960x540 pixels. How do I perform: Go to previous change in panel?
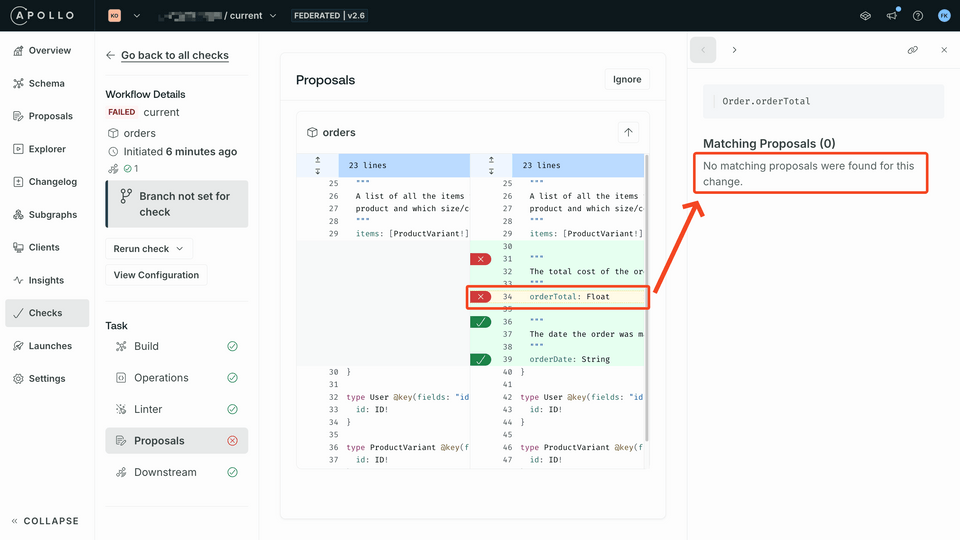[x=703, y=50]
